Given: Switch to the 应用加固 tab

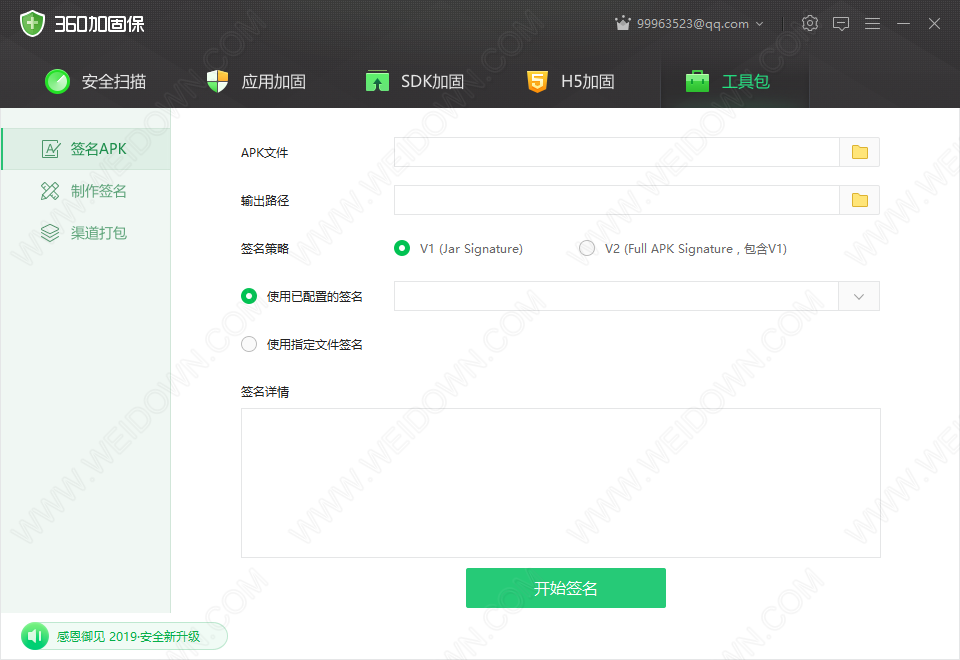Looking at the screenshot, I should pyautogui.click(x=256, y=81).
